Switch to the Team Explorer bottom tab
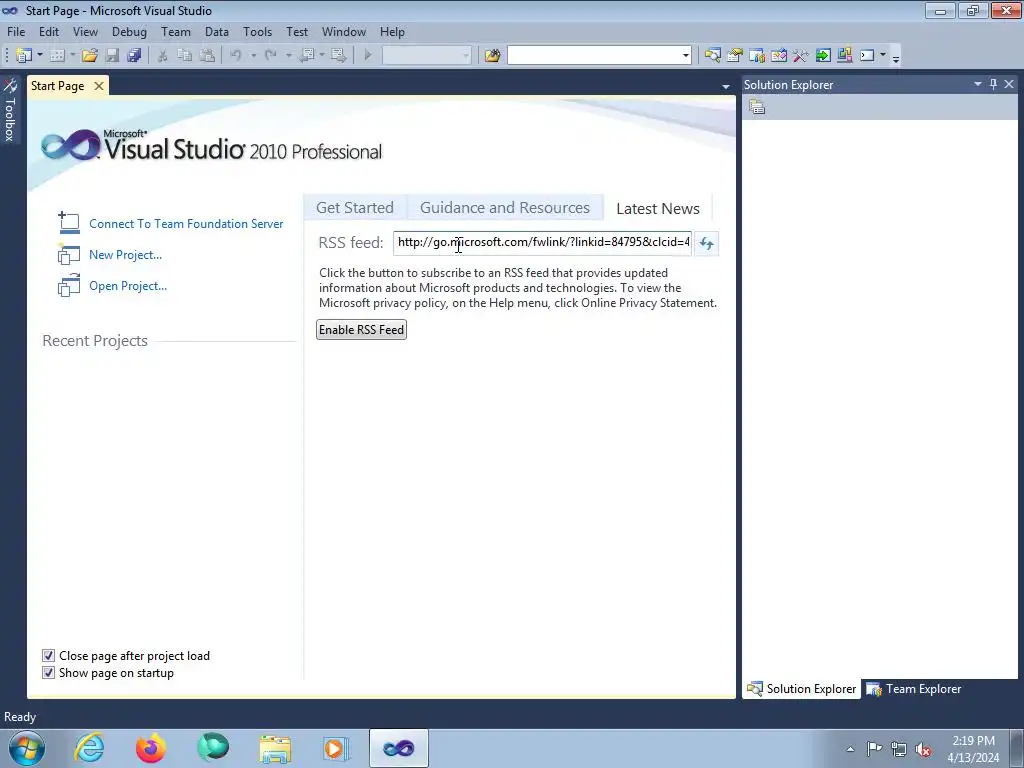This screenshot has height=768, width=1024. pos(914,689)
